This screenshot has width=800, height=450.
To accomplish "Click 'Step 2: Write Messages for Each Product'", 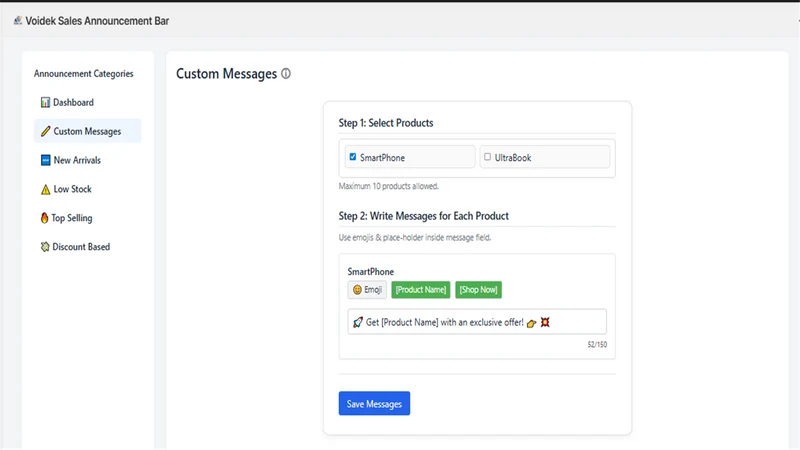I will click(423, 216).
